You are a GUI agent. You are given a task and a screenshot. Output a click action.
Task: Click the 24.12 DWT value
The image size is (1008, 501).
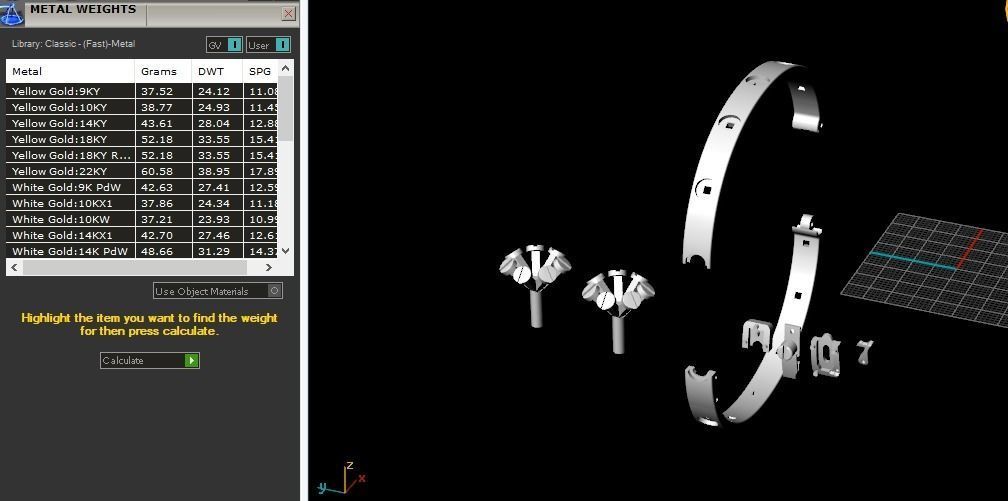pyautogui.click(x=214, y=91)
